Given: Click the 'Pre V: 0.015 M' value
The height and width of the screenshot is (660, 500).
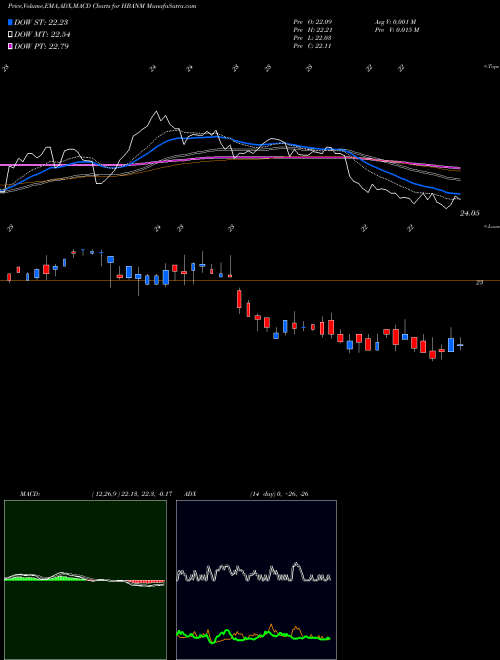Looking at the screenshot, I should 396,29.
